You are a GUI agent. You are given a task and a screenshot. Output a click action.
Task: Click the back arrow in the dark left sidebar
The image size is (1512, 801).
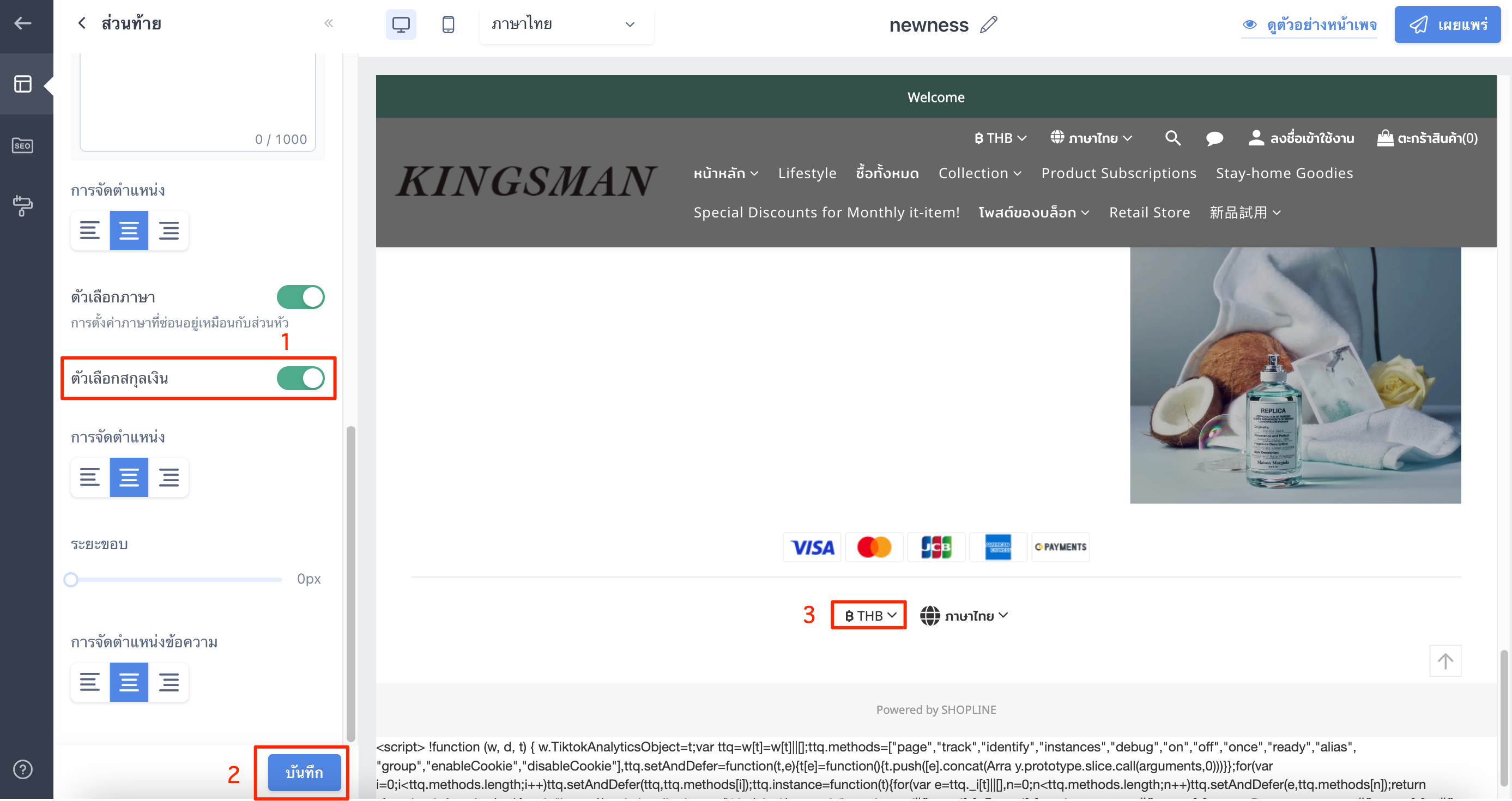[23, 23]
